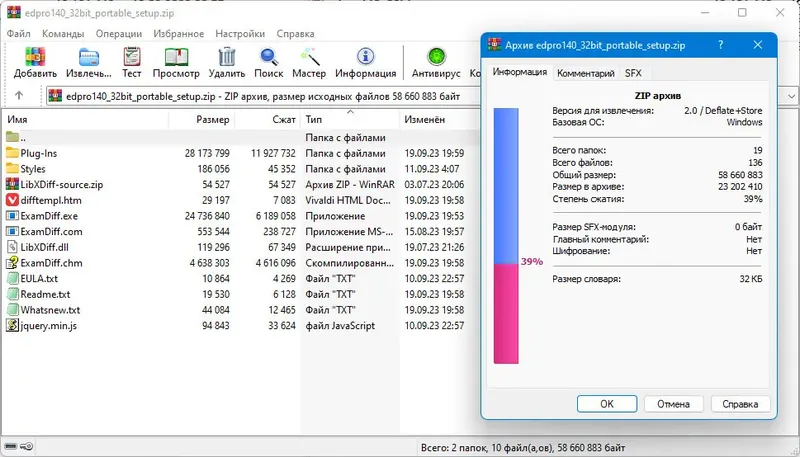The image size is (800, 457).
Task: Click the Whatsnew.txt file icon
Action: click(x=12, y=310)
